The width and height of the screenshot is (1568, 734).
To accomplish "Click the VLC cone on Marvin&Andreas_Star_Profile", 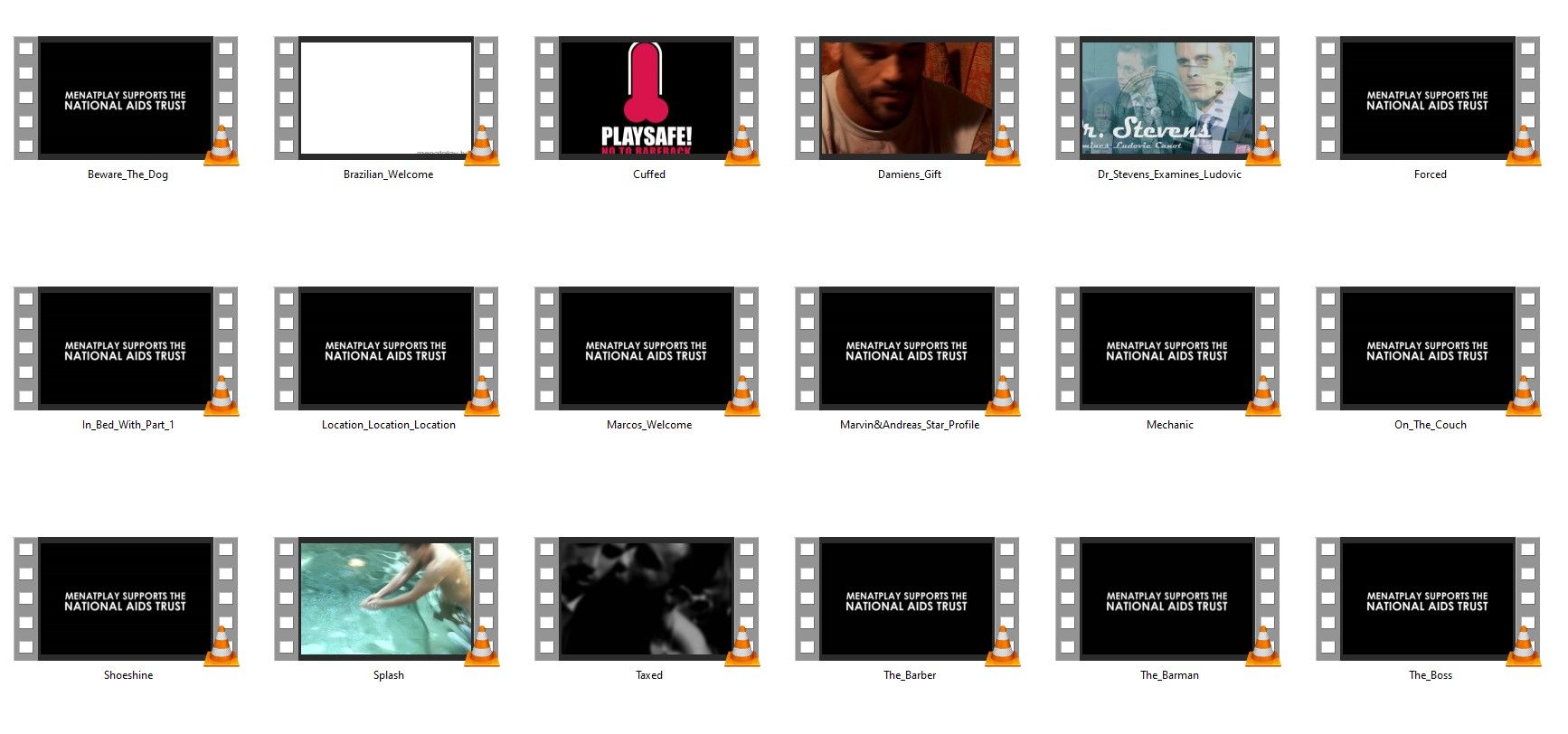I will pyautogui.click(x=1003, y=396).
